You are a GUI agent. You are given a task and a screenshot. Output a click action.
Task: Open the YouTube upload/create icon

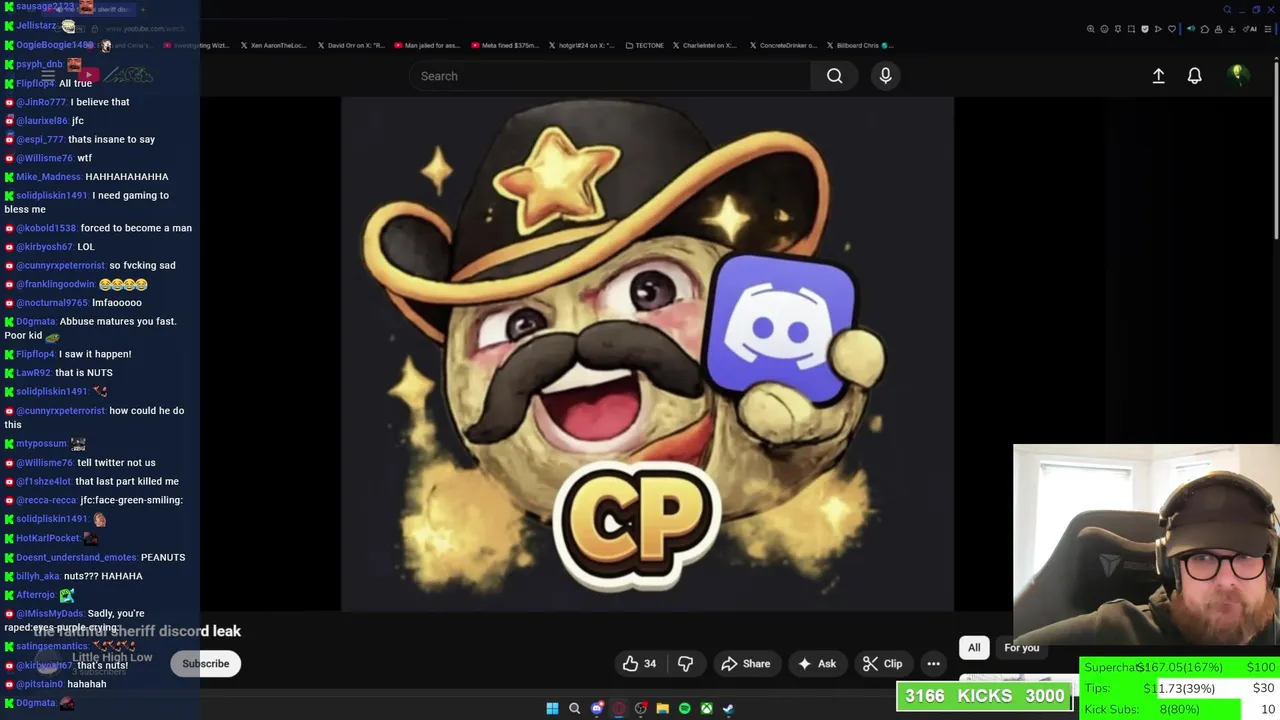click(1158, 76)
